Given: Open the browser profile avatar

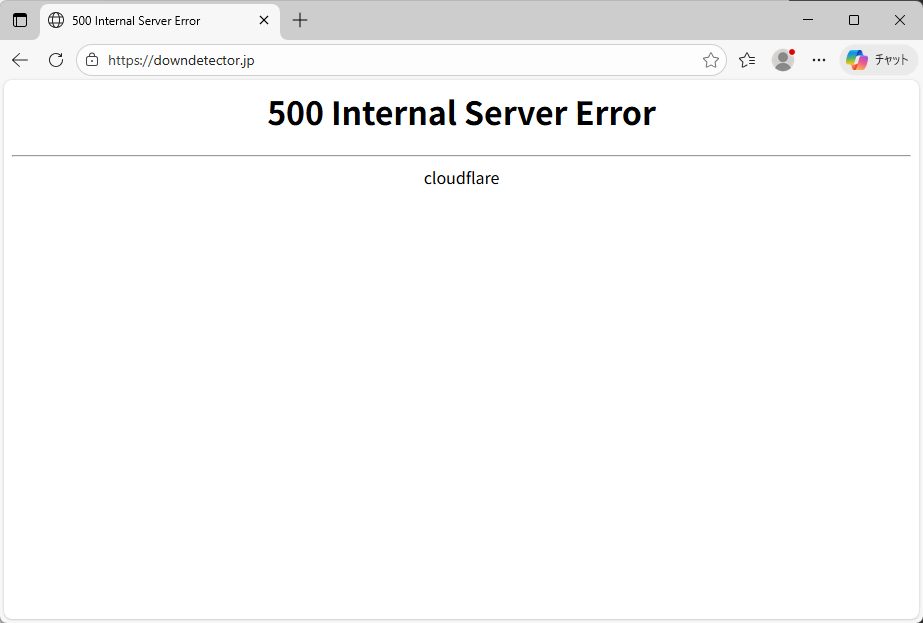Looking at the screenshot, I should (783, 60).
